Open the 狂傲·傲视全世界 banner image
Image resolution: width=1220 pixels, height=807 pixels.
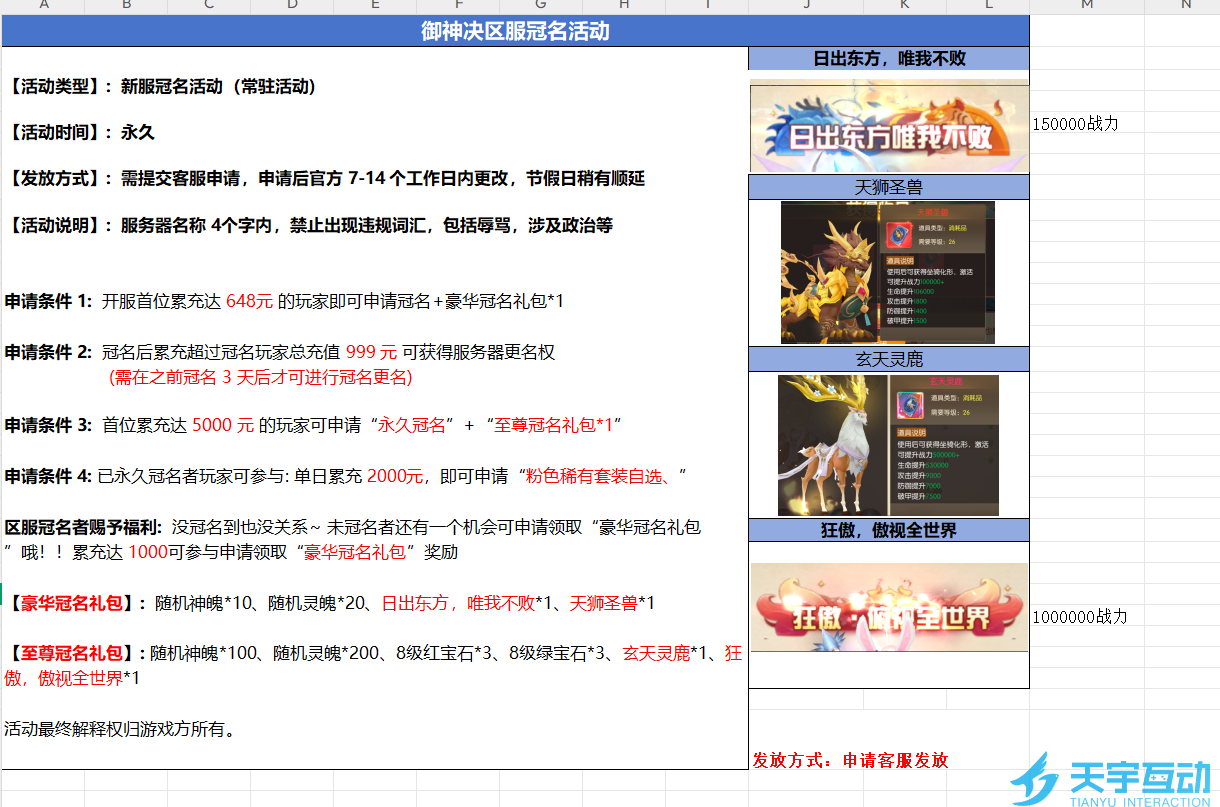tap(889, 607)
